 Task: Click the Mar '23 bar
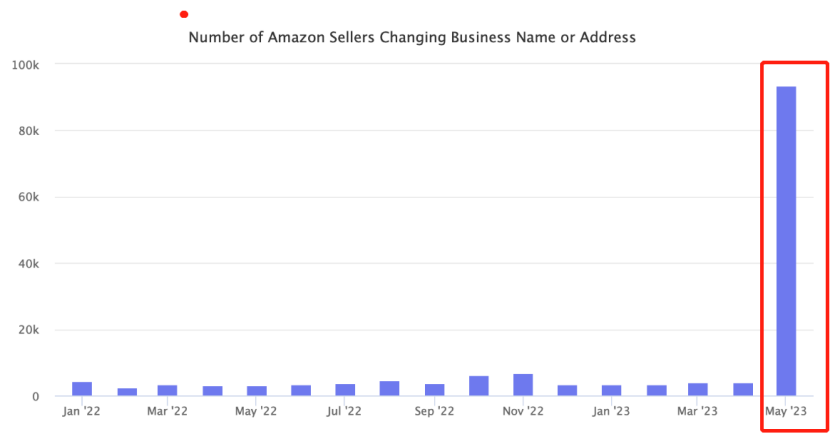697,389
